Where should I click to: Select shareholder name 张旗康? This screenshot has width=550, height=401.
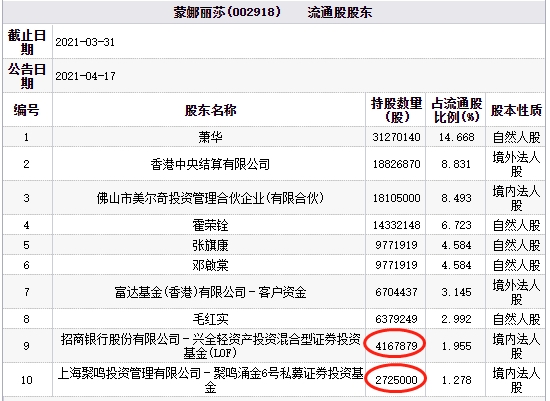pyautogui.click(x=210, y=245)
